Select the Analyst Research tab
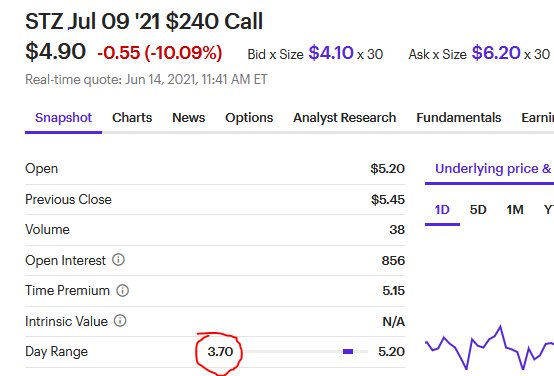This screenshot has width=554, height=376. coord(344,118)
